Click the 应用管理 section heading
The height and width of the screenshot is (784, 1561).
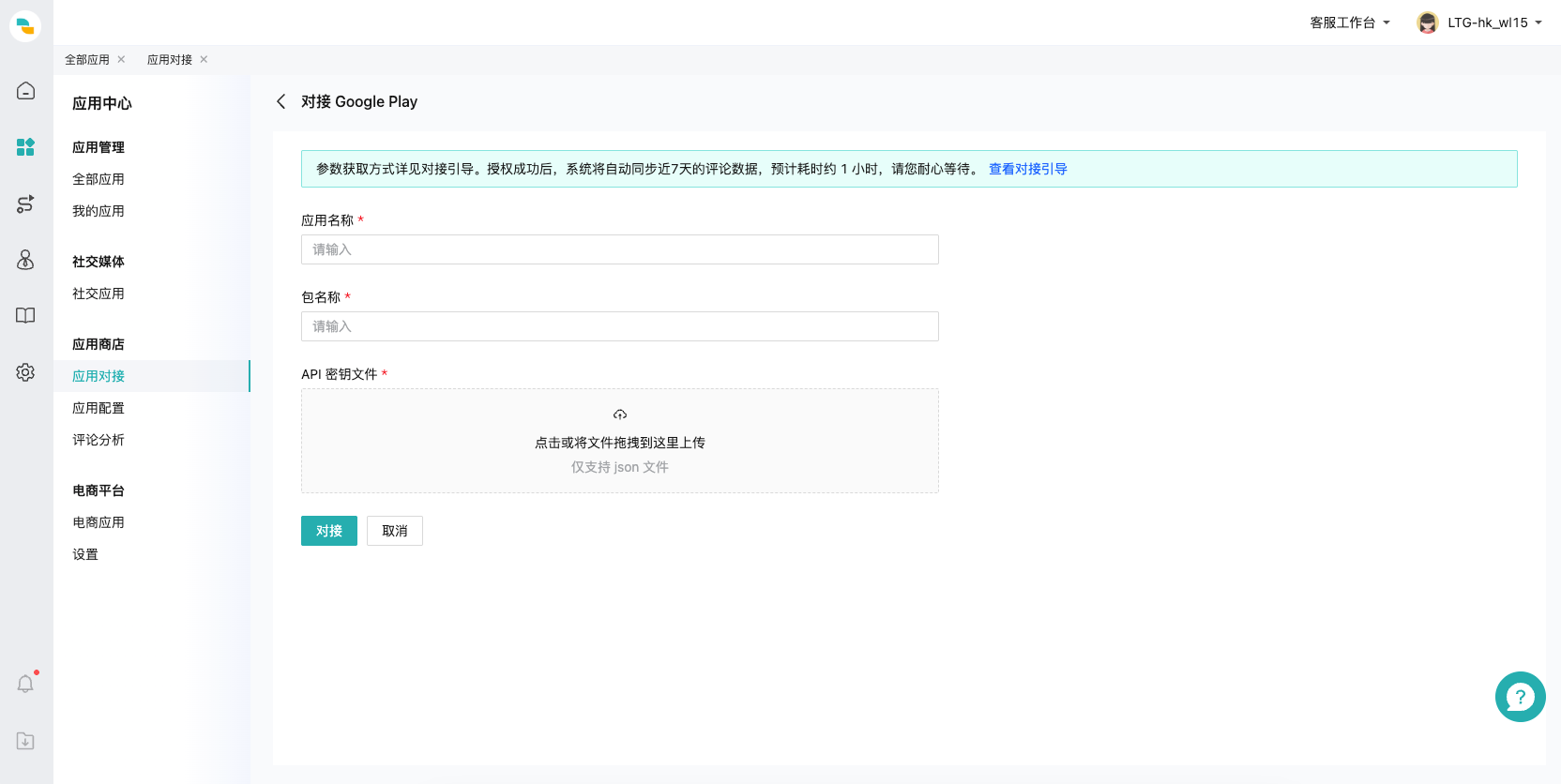point(99,147)
